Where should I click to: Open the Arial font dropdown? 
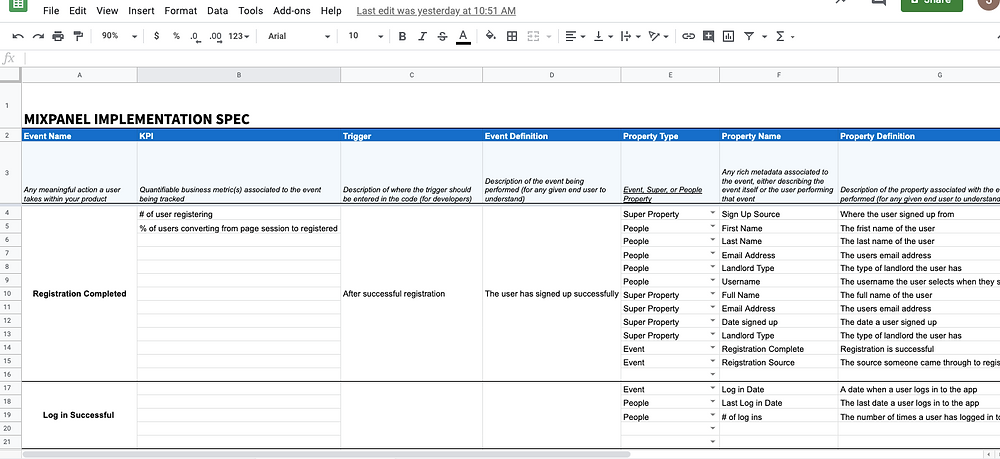pyautogui.click(x=299, y=36)
